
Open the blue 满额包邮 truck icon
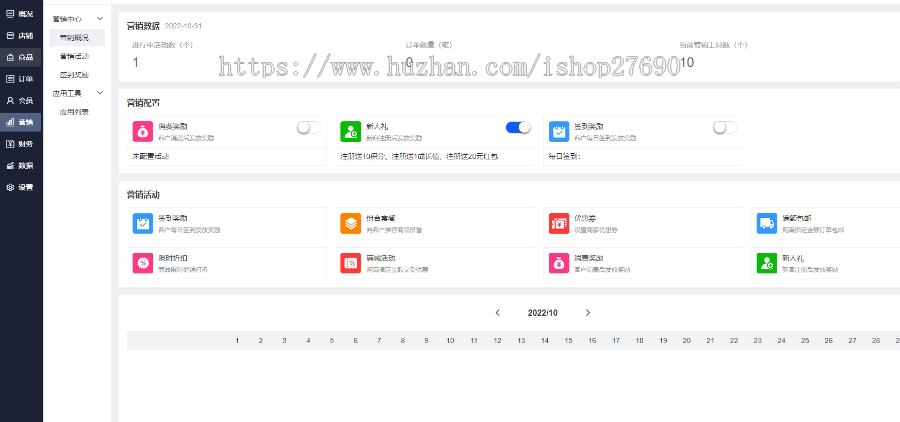[767, 223]
